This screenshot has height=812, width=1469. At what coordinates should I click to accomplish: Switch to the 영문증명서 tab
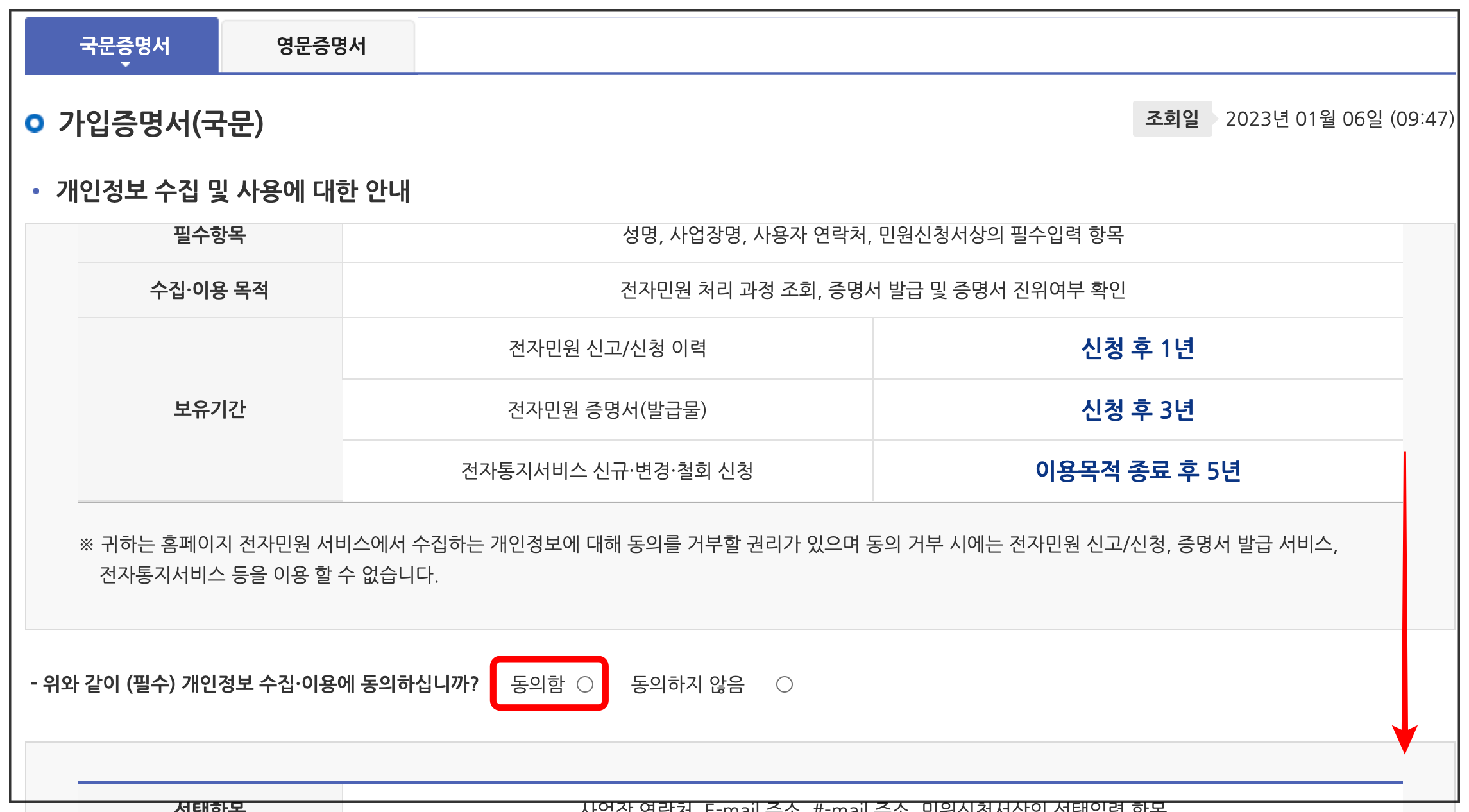click(x=321, y=46)
